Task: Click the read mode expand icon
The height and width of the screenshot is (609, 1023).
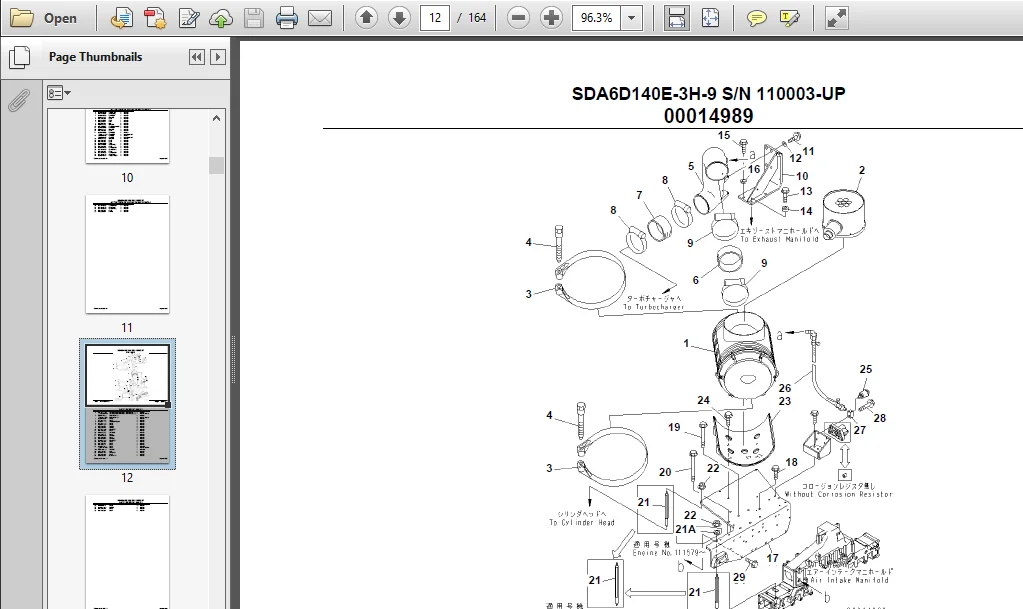Action: coord(836,18)
